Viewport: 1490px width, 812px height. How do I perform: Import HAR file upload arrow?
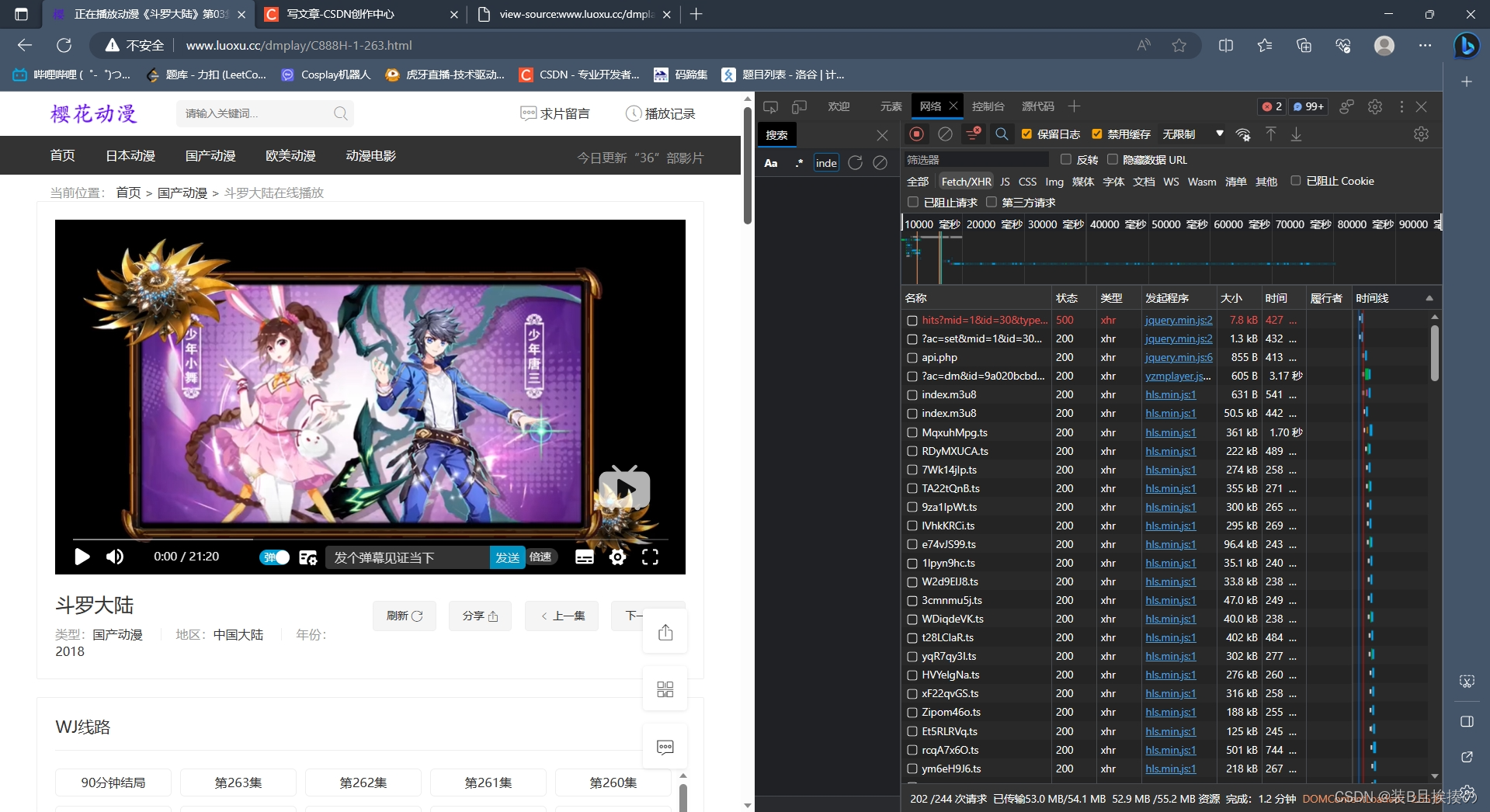1271,134
